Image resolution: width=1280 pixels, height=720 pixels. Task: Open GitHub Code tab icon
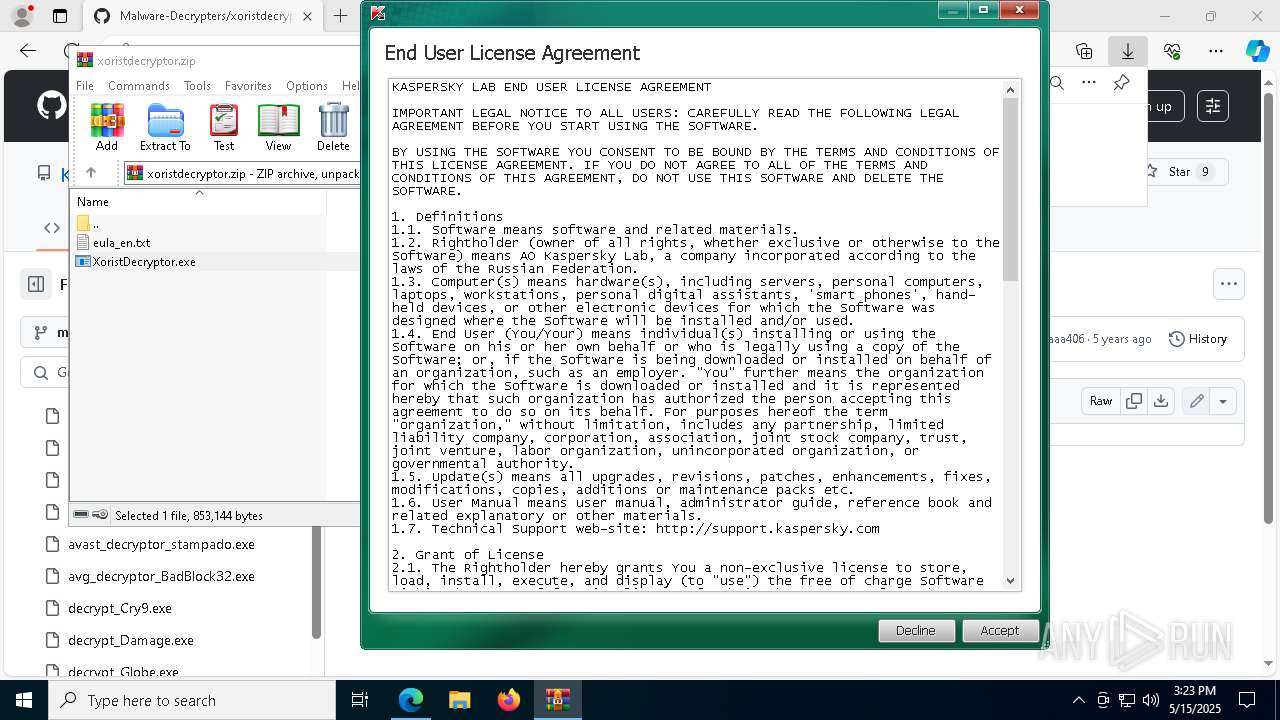click(52, 227)
